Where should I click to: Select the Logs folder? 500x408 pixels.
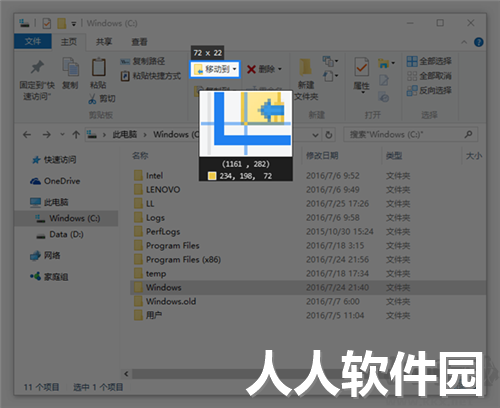pos(155,218)
